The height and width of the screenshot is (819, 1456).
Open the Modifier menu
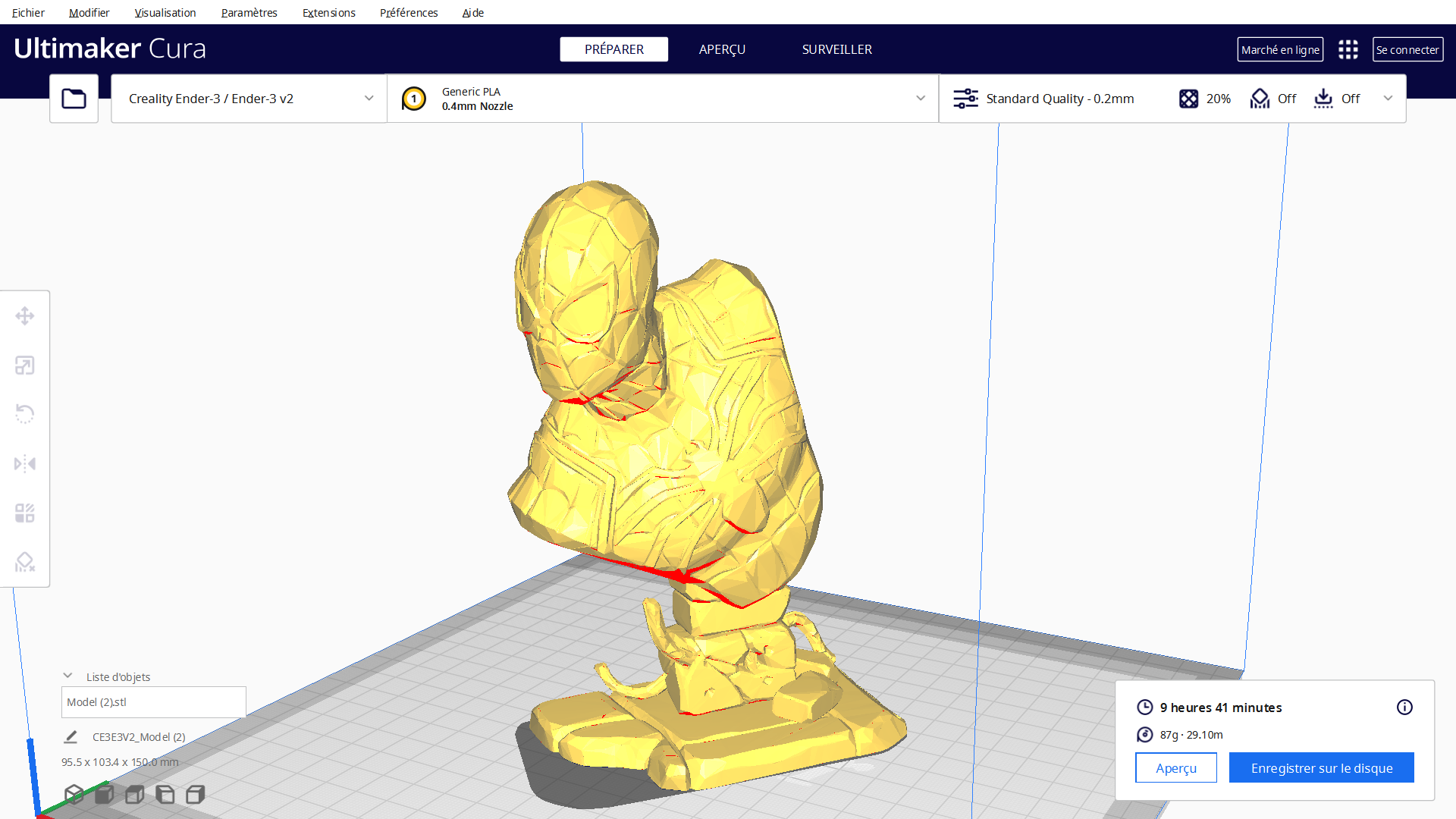(x=89, y=12)
